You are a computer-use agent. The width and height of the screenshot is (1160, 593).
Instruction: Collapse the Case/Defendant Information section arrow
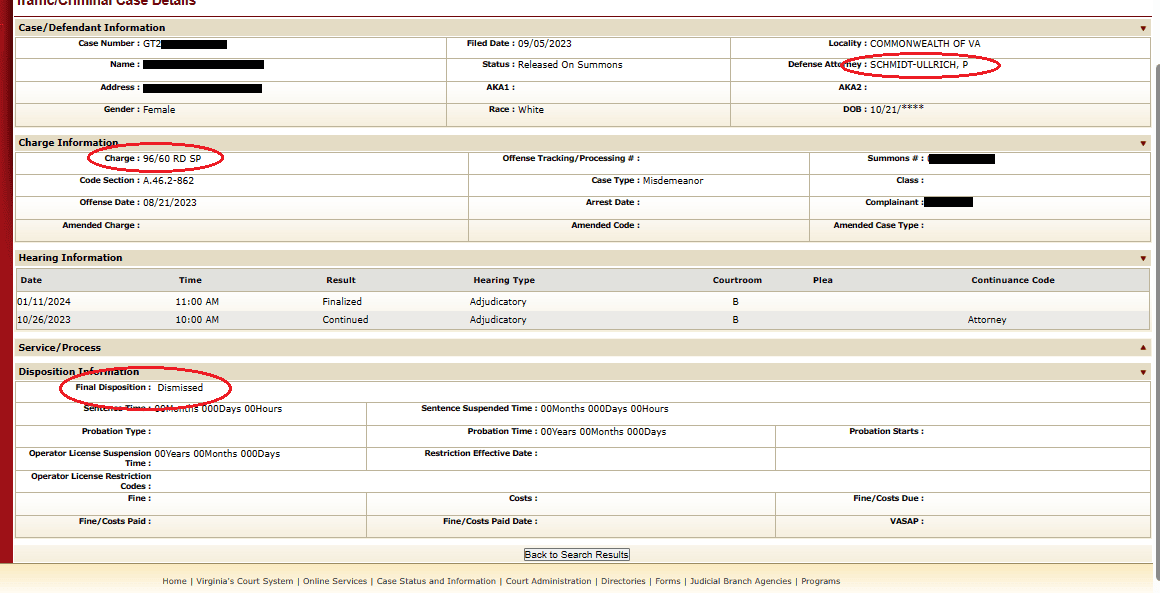[x=1143, y=28]
